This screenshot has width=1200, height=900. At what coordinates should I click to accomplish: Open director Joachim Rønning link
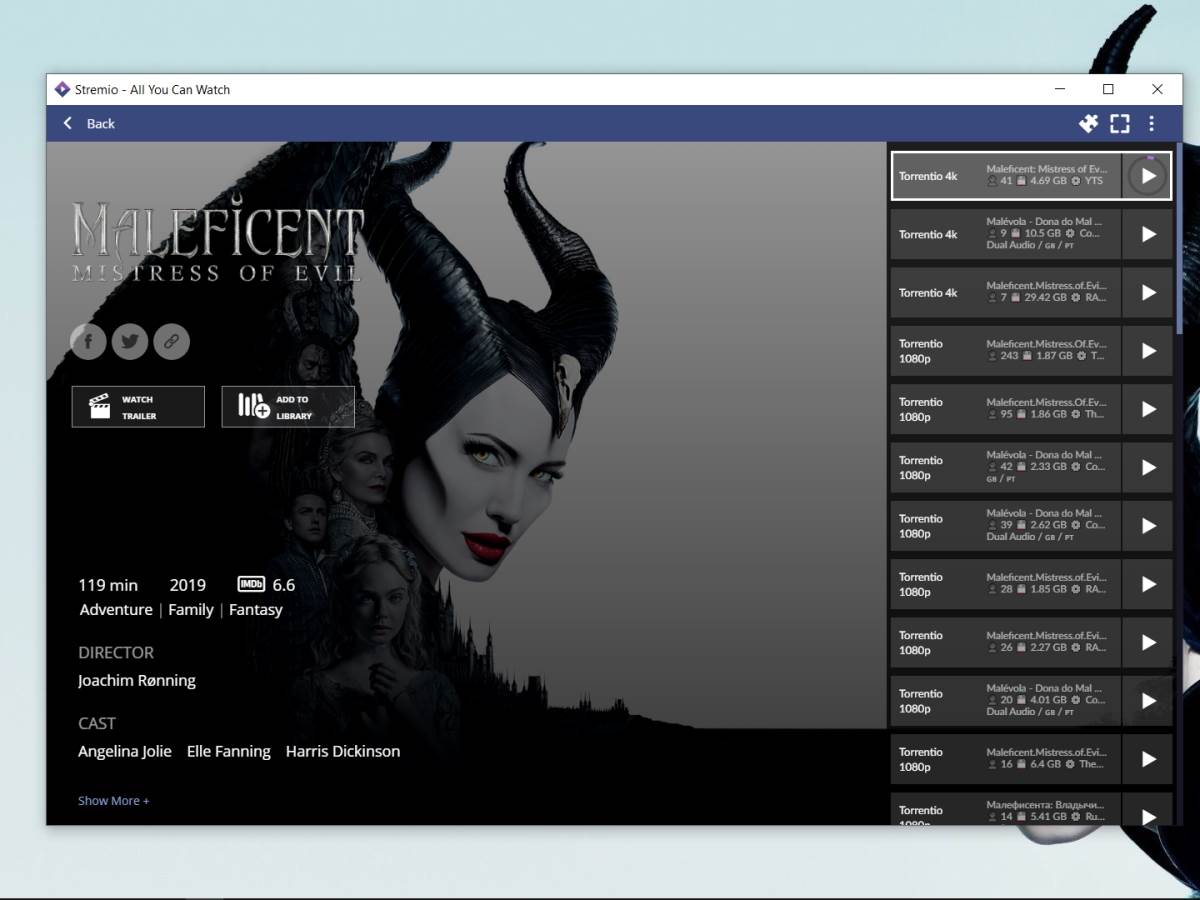coord(137,681)
